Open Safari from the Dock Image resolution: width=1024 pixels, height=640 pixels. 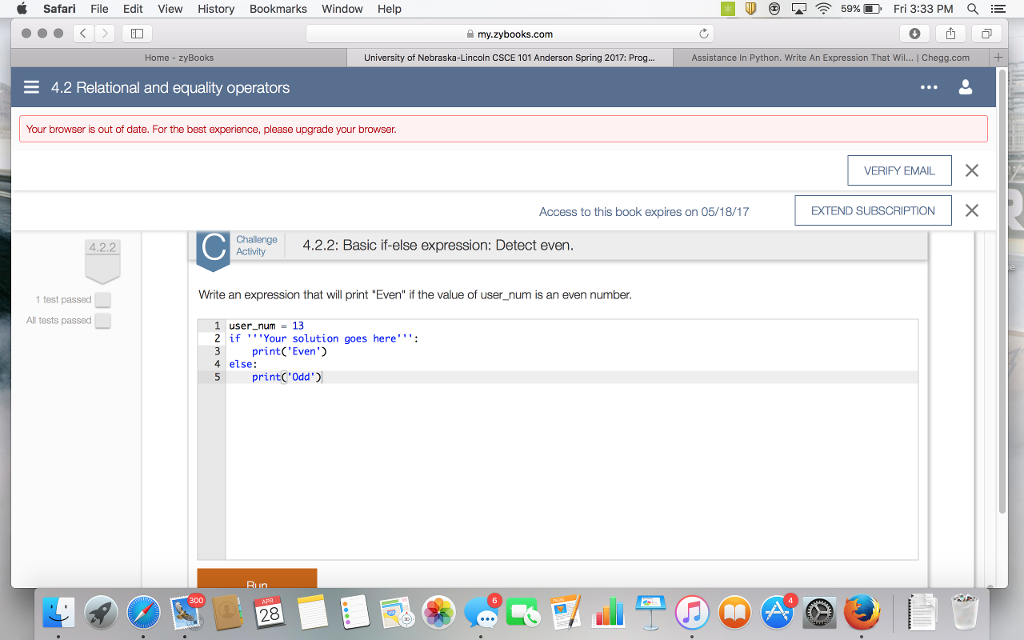[x=143, y=613]
